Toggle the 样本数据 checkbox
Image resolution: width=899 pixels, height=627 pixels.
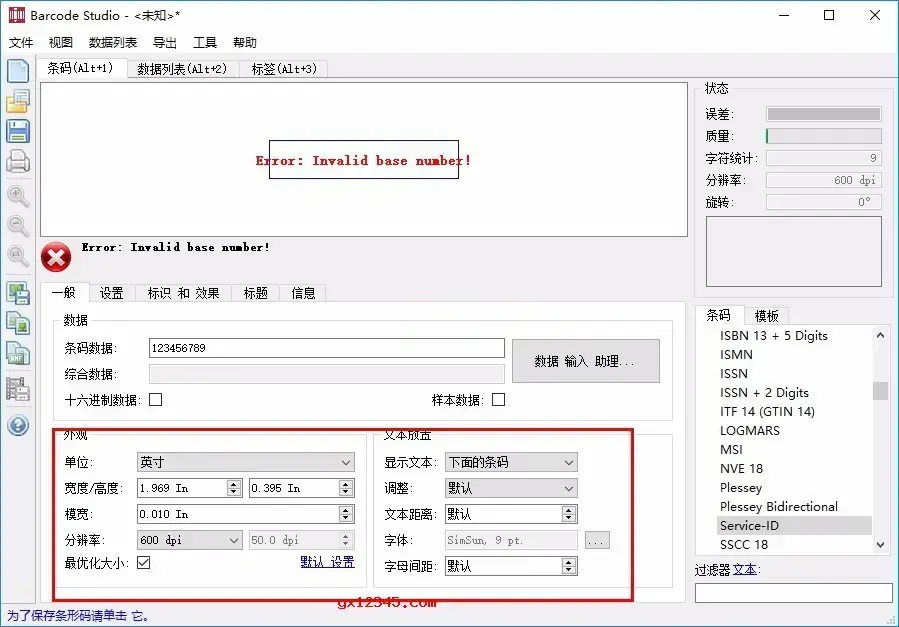click(x=499, y=399)
